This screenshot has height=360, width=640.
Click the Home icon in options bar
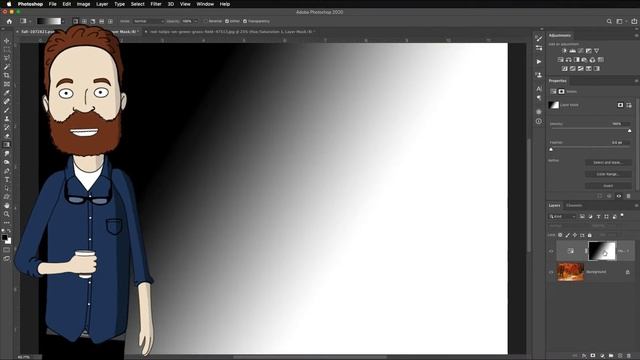coord(9,21)
